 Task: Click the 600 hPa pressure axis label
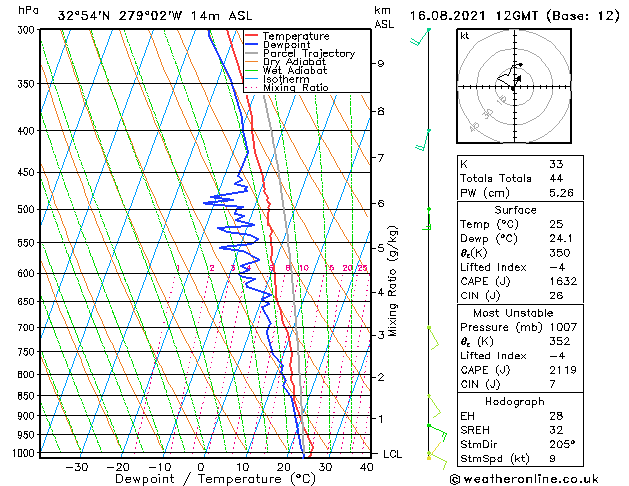pyautogui.click(x=28, y=273)
